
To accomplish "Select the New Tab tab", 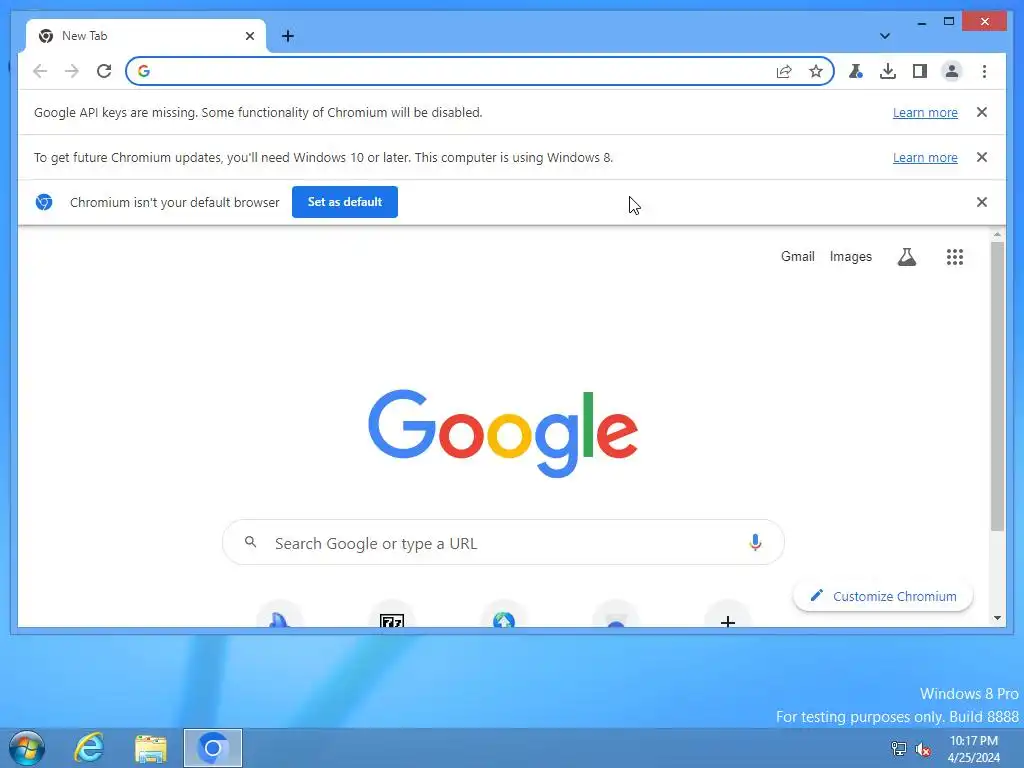I will tap(145, 36).
